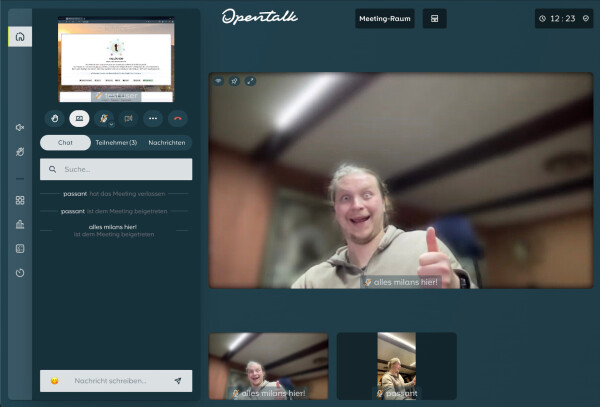Open the voting podium icon in sidebar
The height and width of the screenshot is (407, 600).
(20, 225)
